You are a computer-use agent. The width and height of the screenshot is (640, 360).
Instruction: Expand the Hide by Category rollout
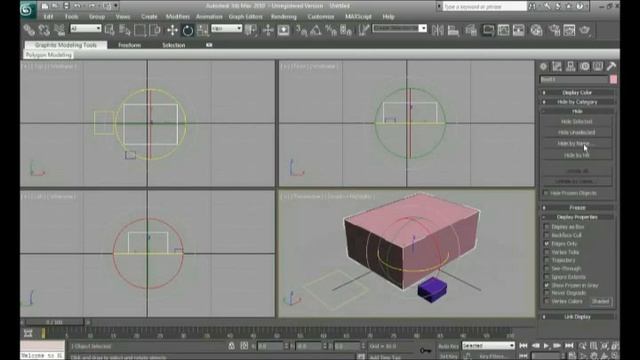(577, 102)
